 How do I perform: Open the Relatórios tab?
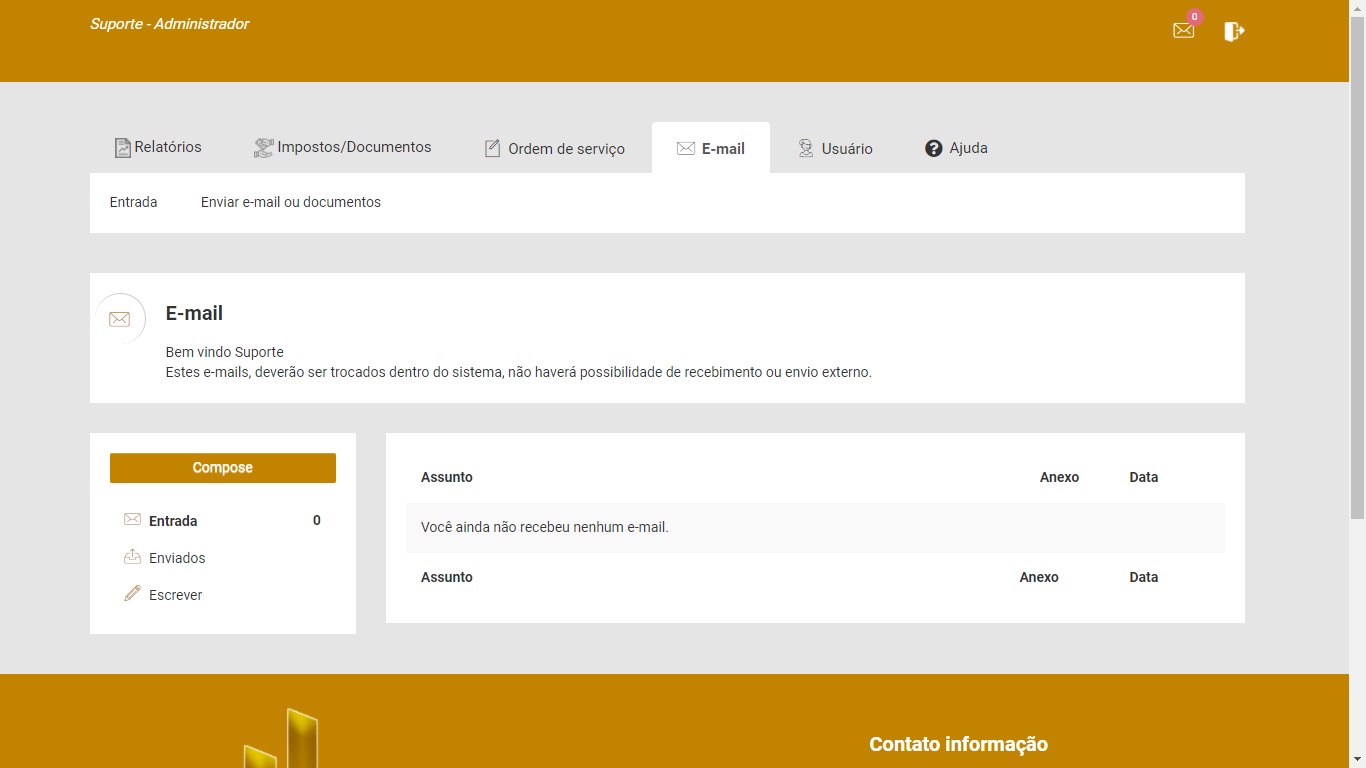click(168, 147)
